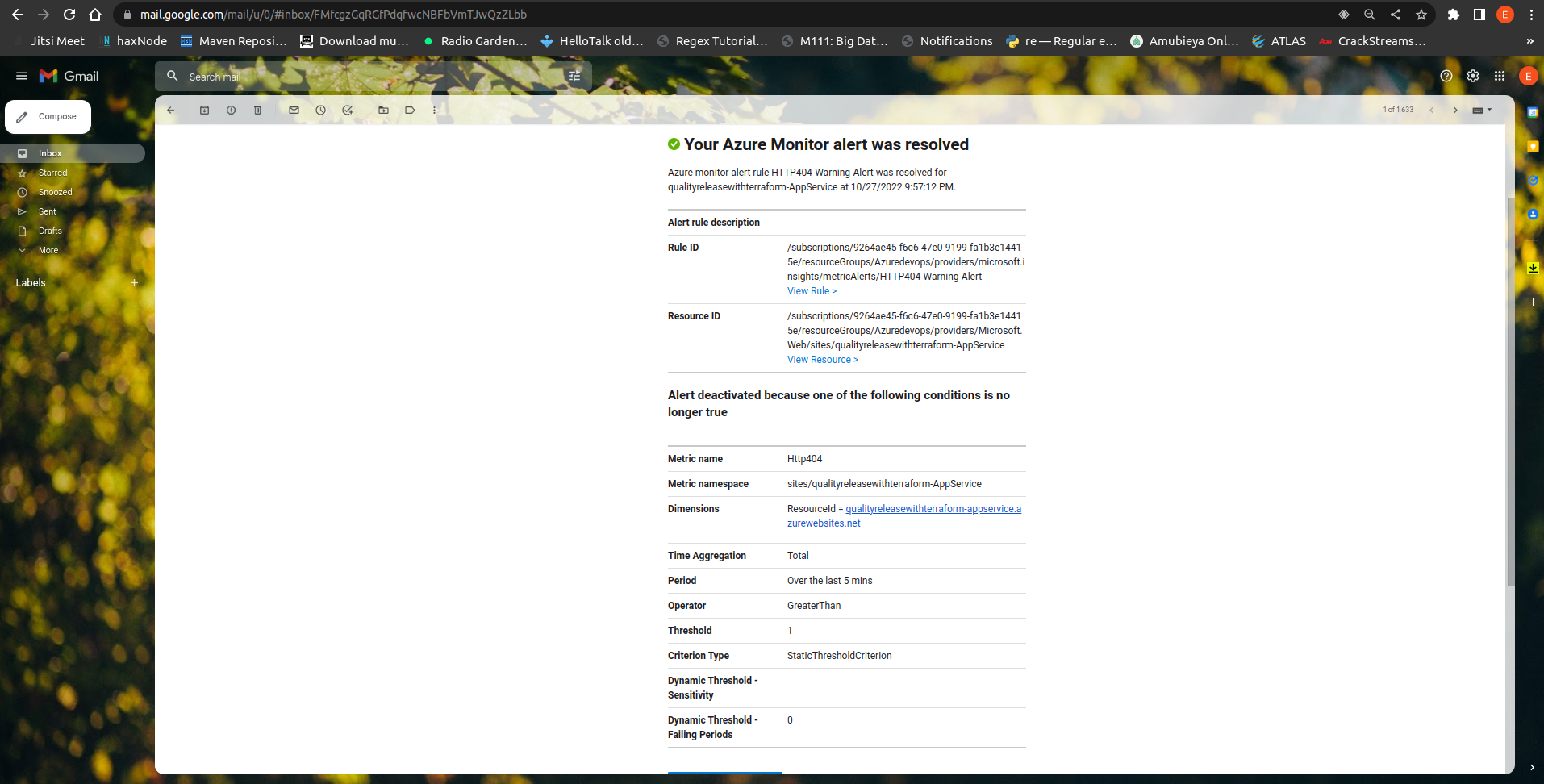The width and height of the screenshot is (1544, 784).
Task: Open Chrome extensions puzzle icon
Action: click(1454, 15)
